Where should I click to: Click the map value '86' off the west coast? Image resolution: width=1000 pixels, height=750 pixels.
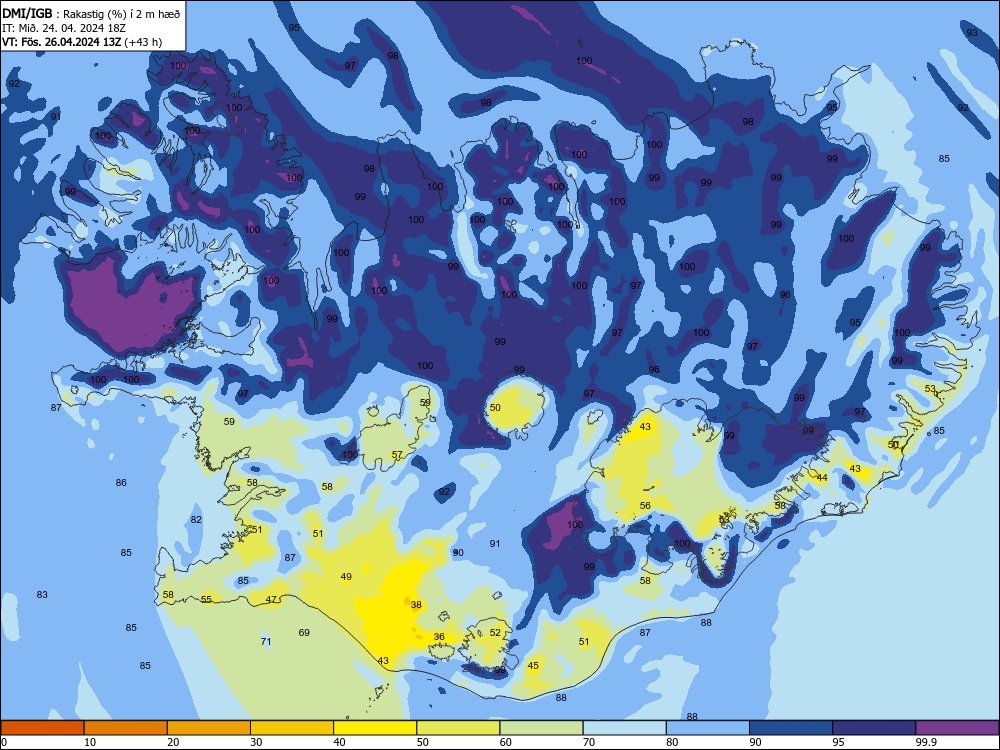coord(121,483)
